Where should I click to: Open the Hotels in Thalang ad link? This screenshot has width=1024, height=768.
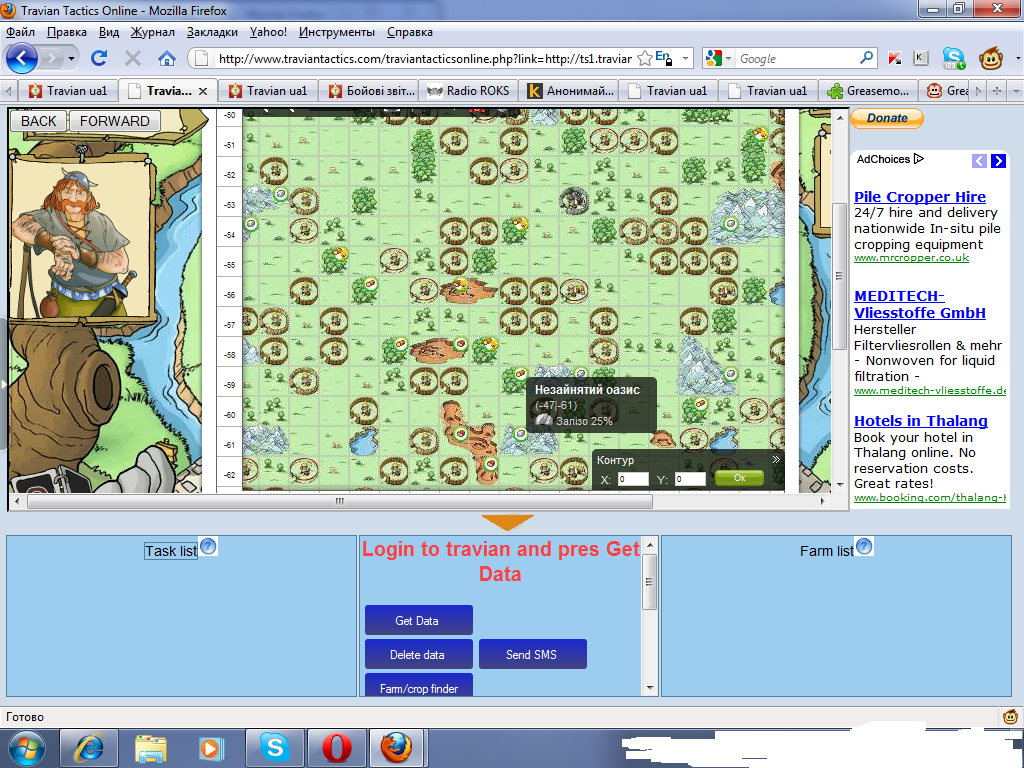(x=920, y=421)
